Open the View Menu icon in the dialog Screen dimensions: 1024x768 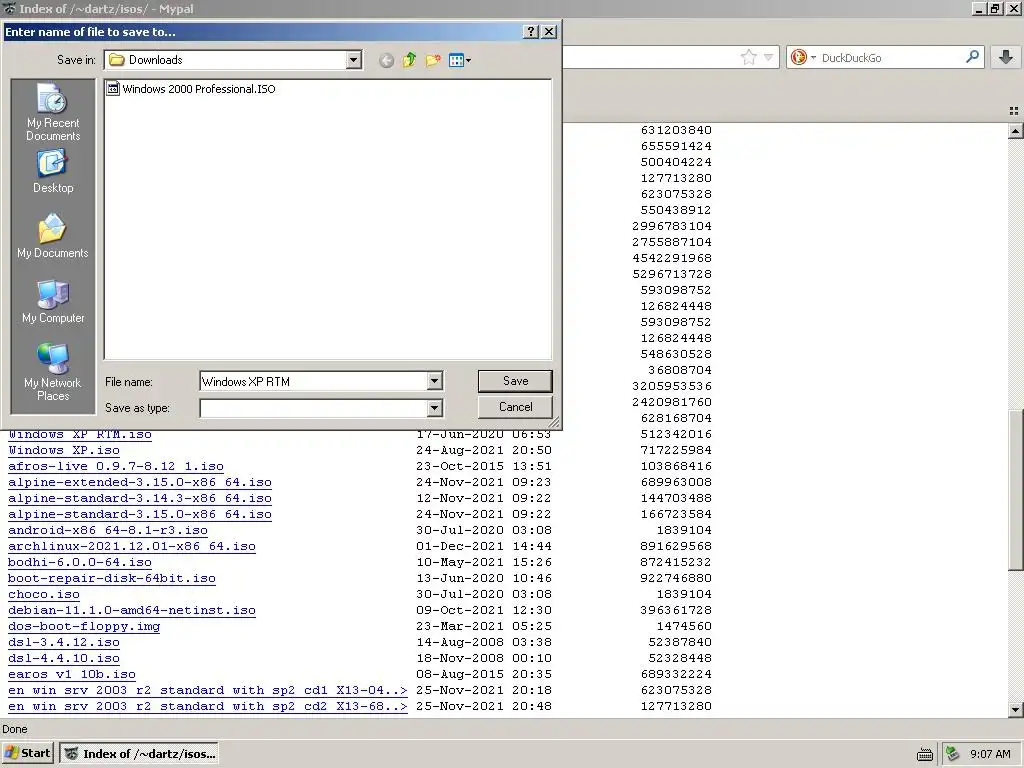(460, 60)
